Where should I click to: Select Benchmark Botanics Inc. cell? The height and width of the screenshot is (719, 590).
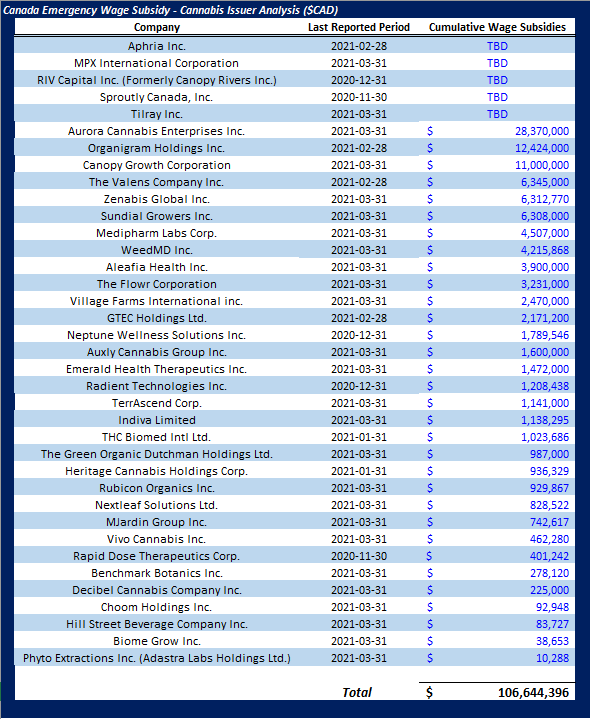click(157, 572)
